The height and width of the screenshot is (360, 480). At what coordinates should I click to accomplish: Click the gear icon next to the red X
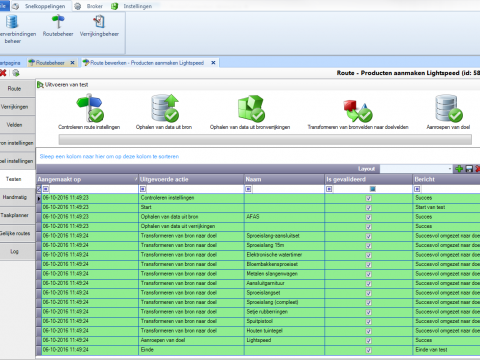pyautogui.click(x=16, y=73)
